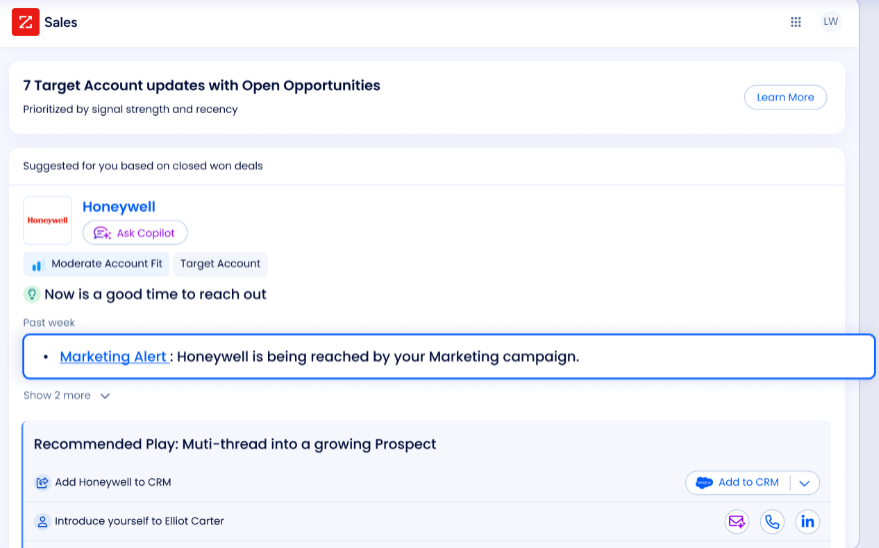879x548 pixels.
Task: Click the Moderate Account Fit badge
Action: pos(96,264)
